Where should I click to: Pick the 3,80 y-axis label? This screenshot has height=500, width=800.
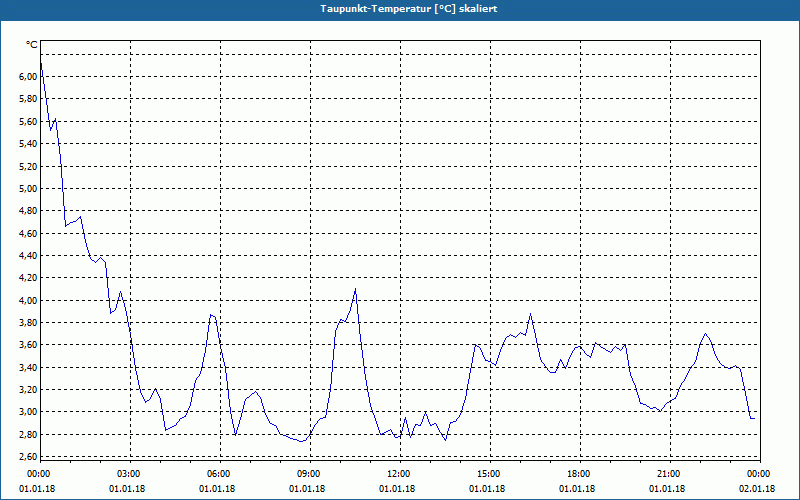pos(28,322)
